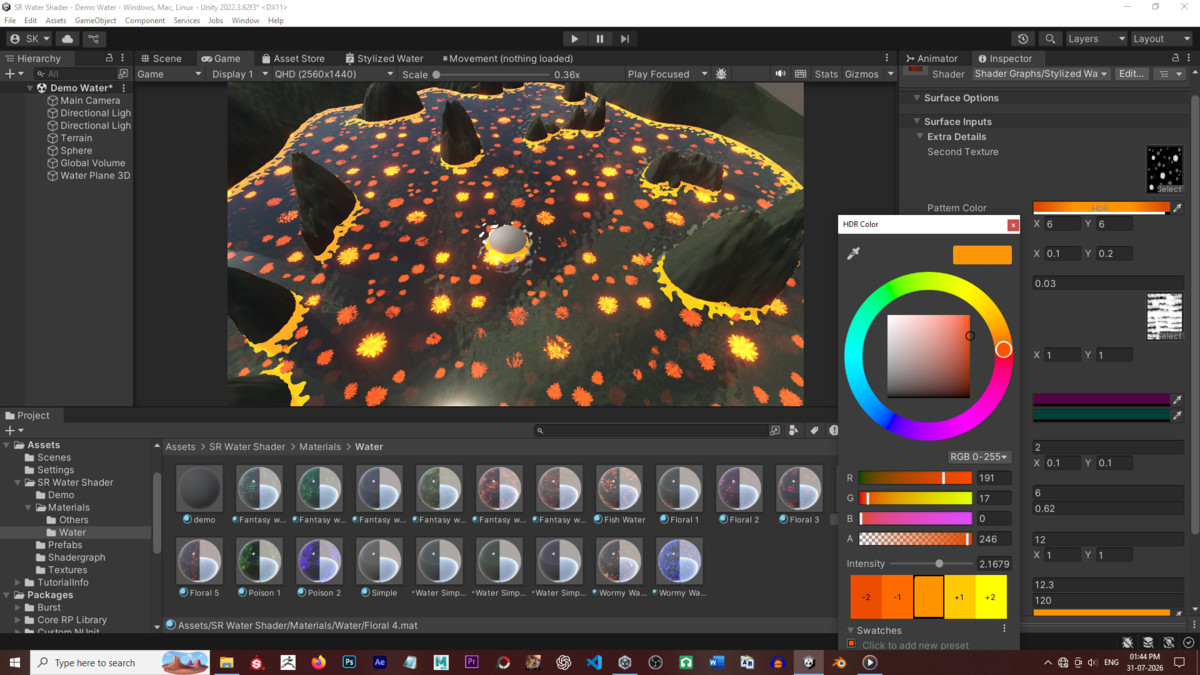The image size is (1200, 675).
Task: Switch to Stylized Water tab
Action: (384, 58)
